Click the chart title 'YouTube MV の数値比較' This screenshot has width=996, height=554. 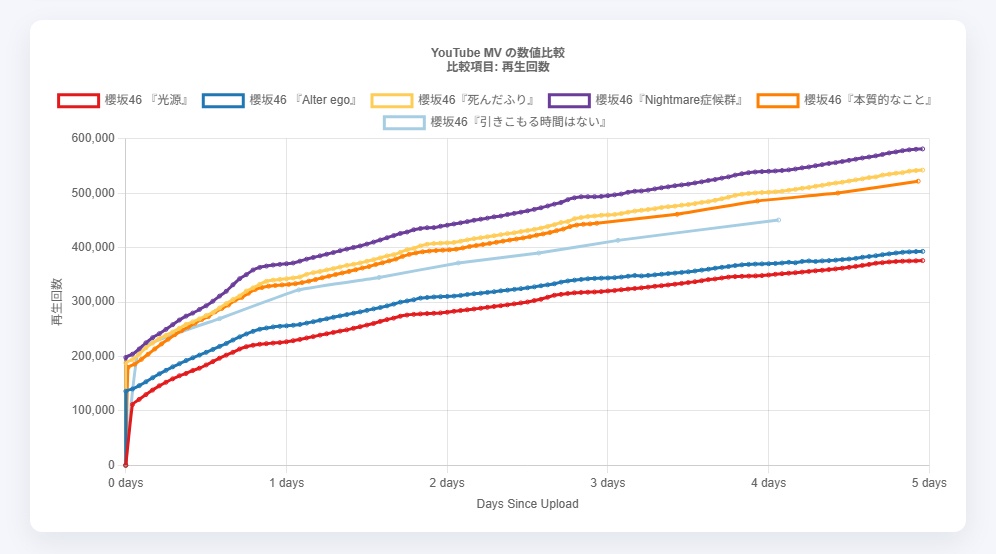(x=498, y=52)
